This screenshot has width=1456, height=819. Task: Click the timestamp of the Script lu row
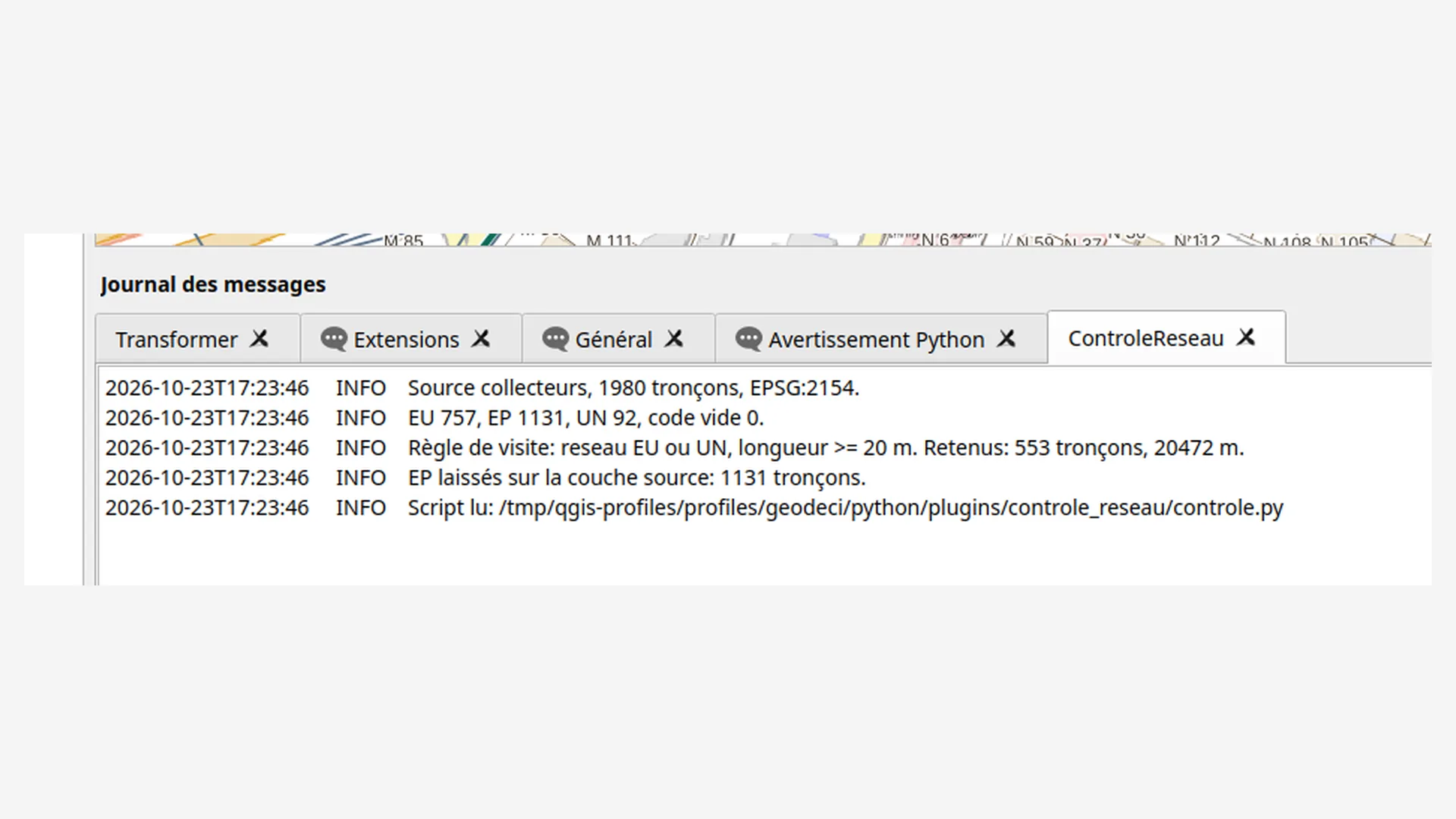207,507
